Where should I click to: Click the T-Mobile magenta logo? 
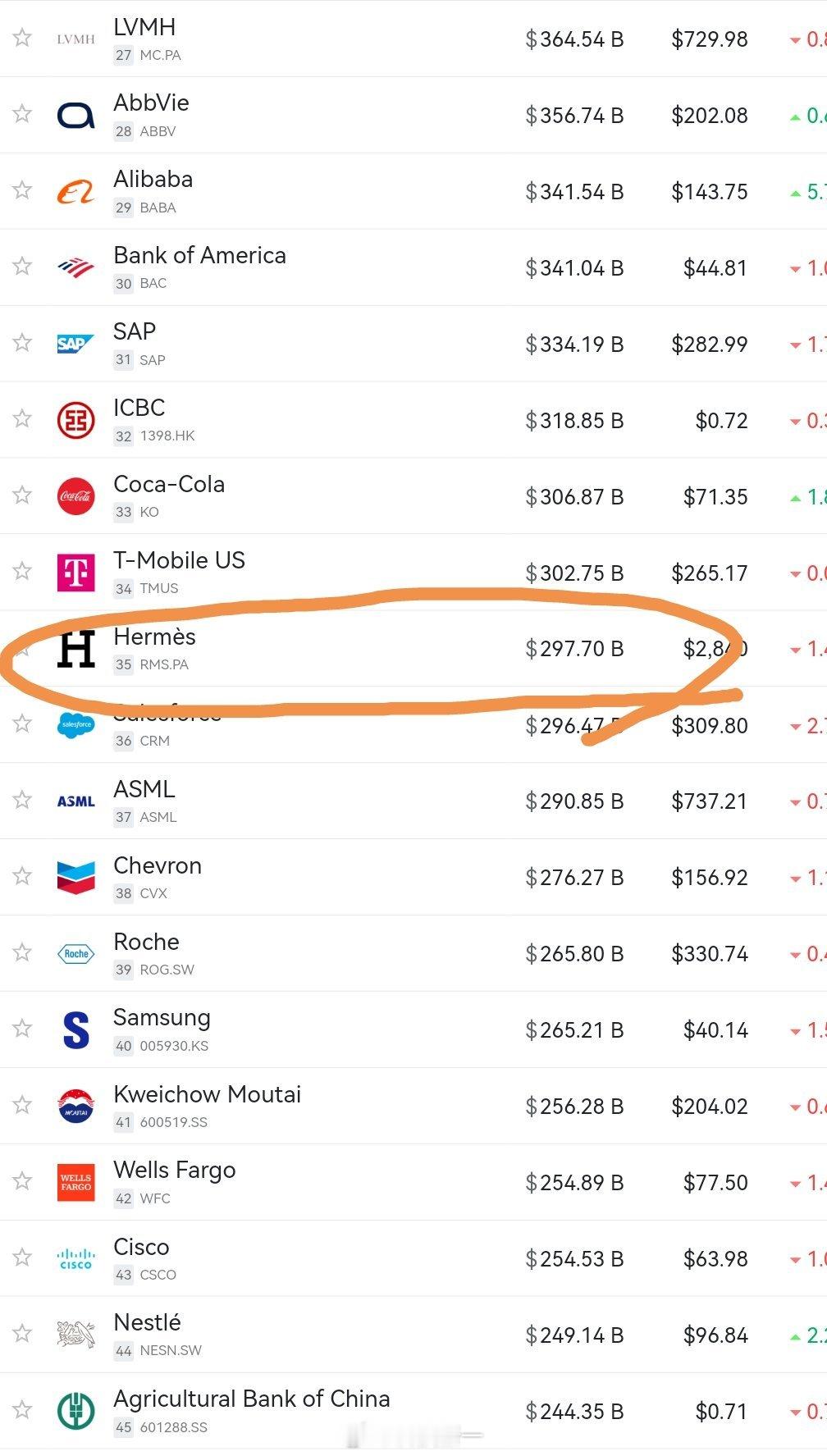click(75, 573)
